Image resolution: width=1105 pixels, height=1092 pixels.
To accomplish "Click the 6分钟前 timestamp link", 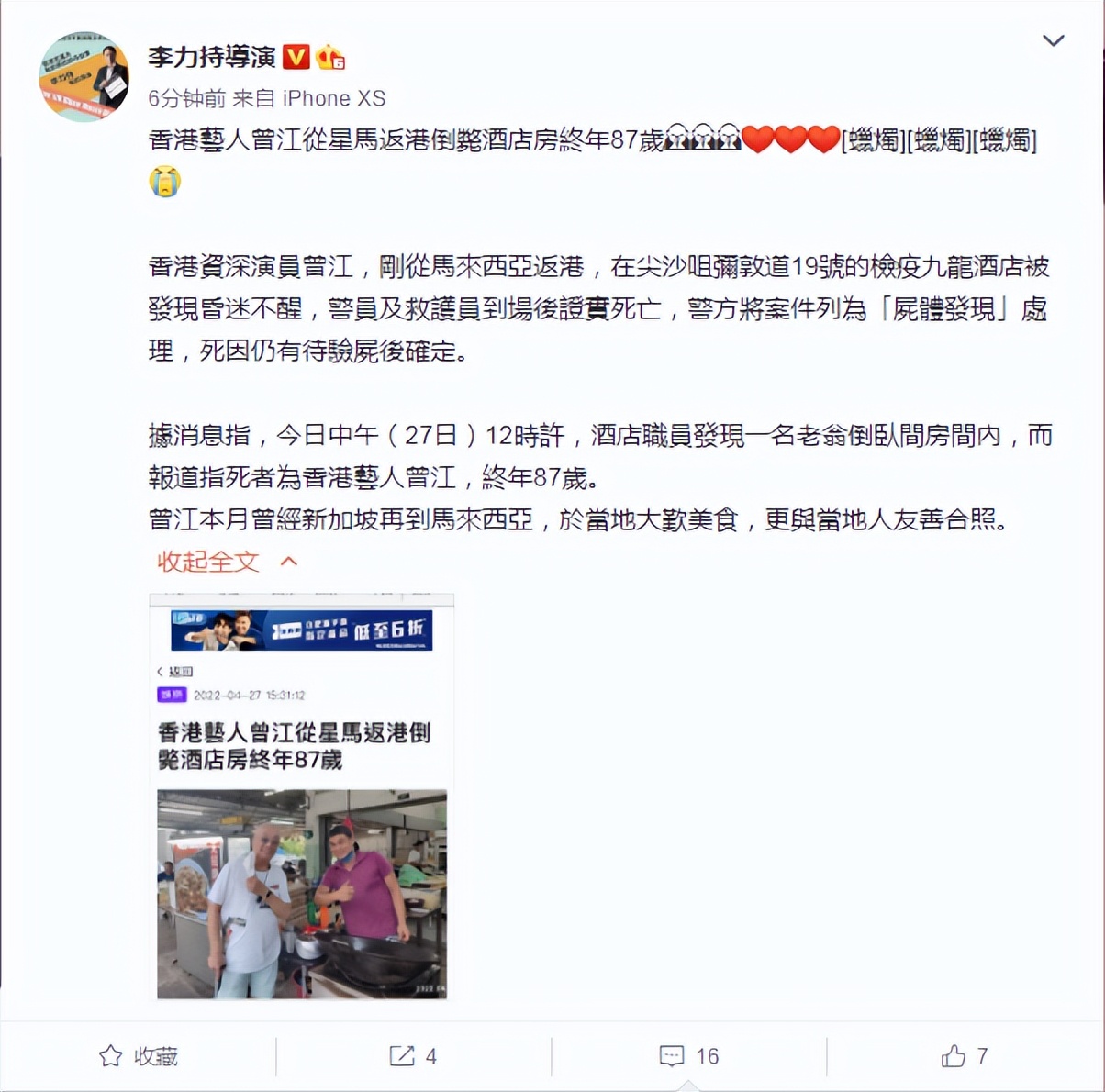I will (x=187, y=98).
